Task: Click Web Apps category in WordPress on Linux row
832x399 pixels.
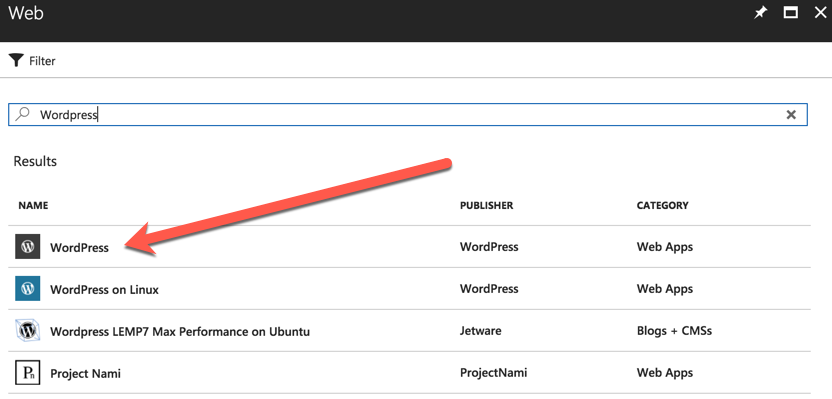Action: [x=665, y=289]
